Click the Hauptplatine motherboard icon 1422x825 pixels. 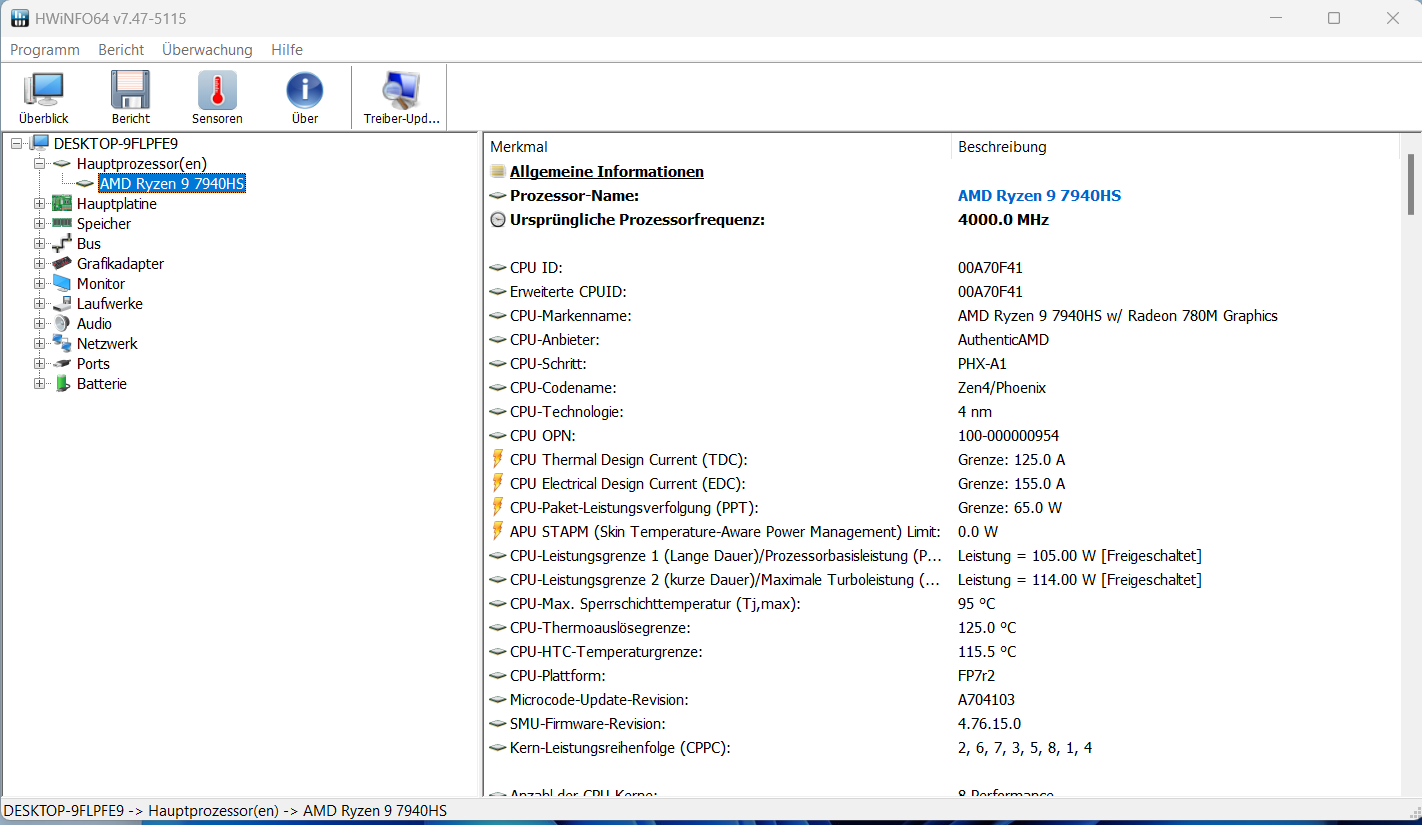pos(62,203)
